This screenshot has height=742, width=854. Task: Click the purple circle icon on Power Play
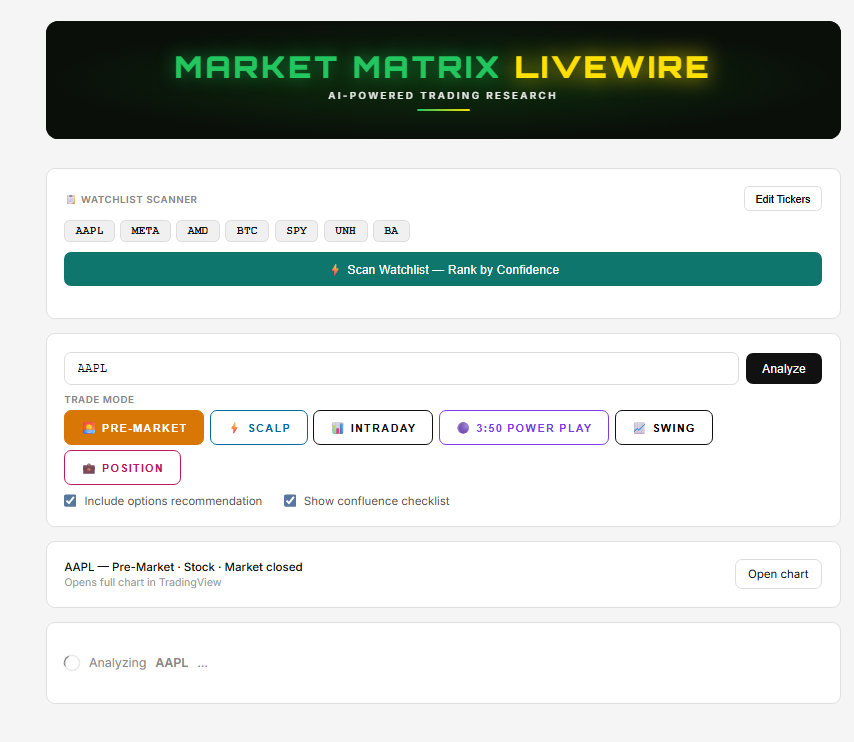pos(463,428)
